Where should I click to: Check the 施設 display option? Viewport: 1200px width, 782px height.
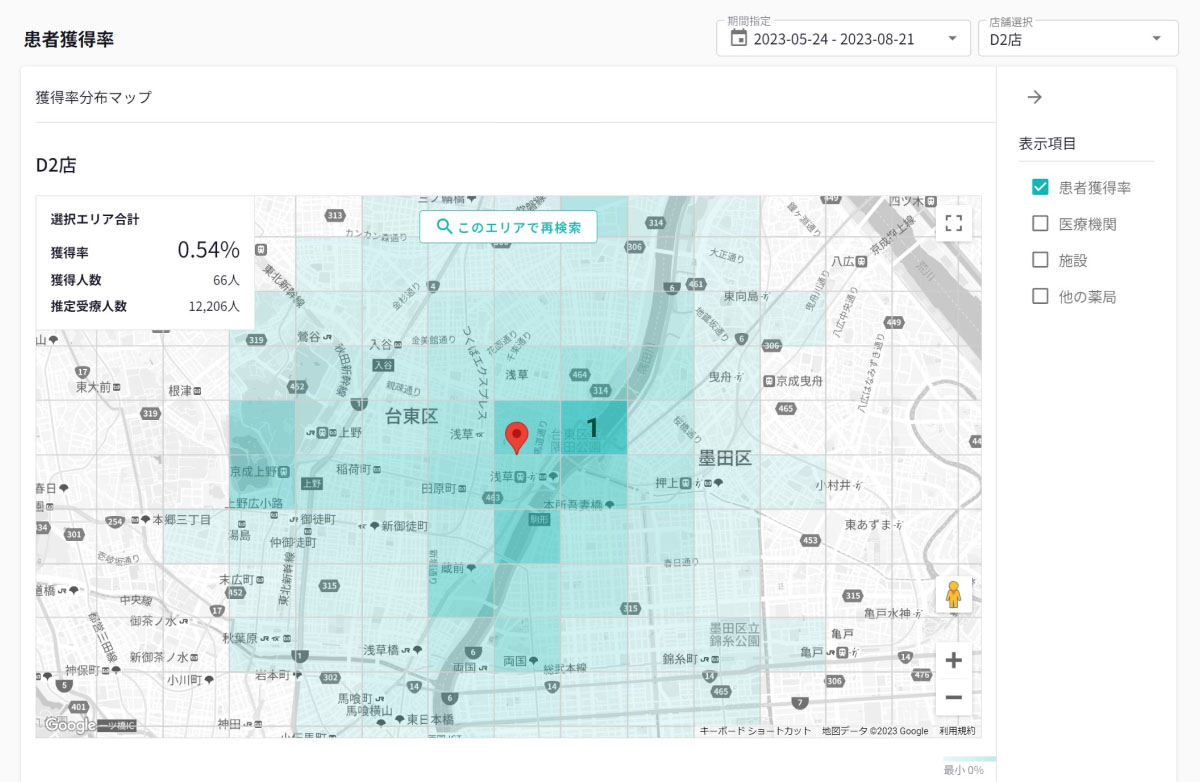click(1040, 260)
